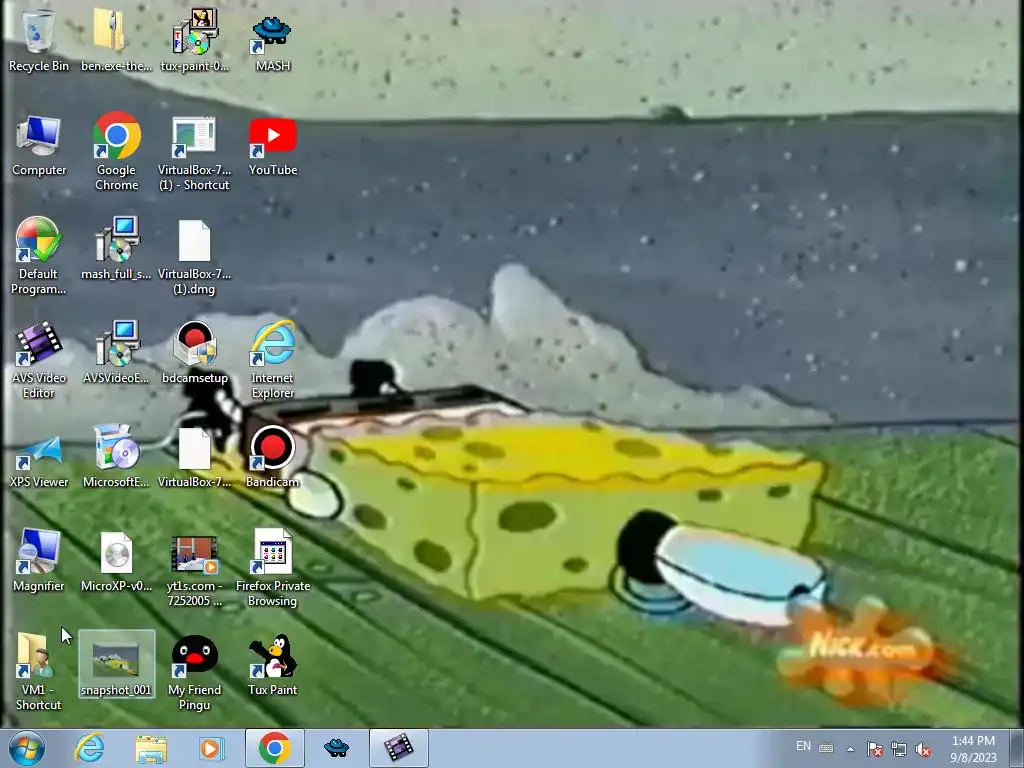
Task: Open the clock showing 1:44 PM
Action: [973, 749]
